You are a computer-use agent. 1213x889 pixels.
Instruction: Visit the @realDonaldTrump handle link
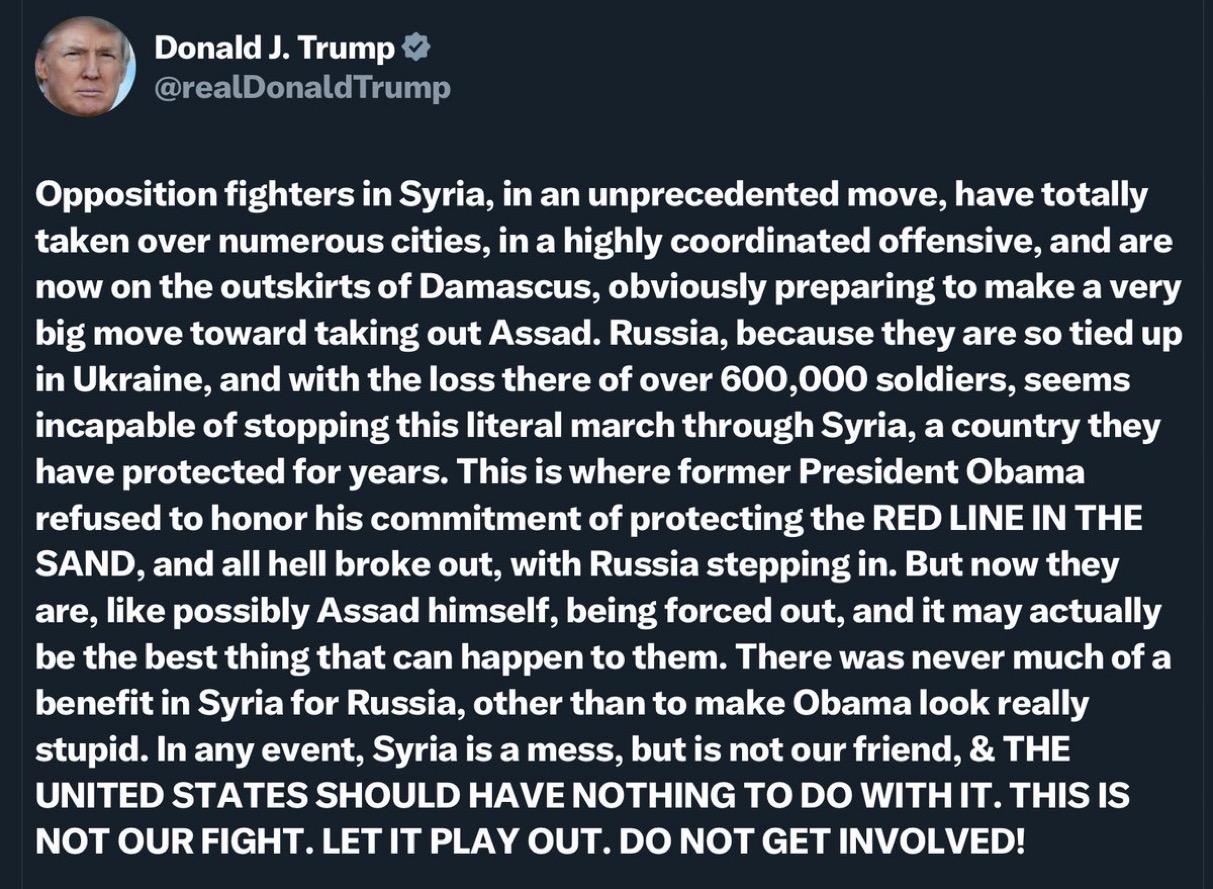(302, 88)
